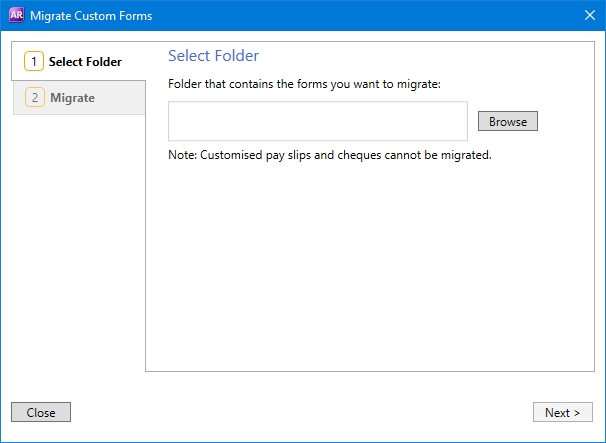Image resolution: width=606 pixels, height=443 pixels.
Task: Select the "Select Folder" step tab
Action: point(78,61)
